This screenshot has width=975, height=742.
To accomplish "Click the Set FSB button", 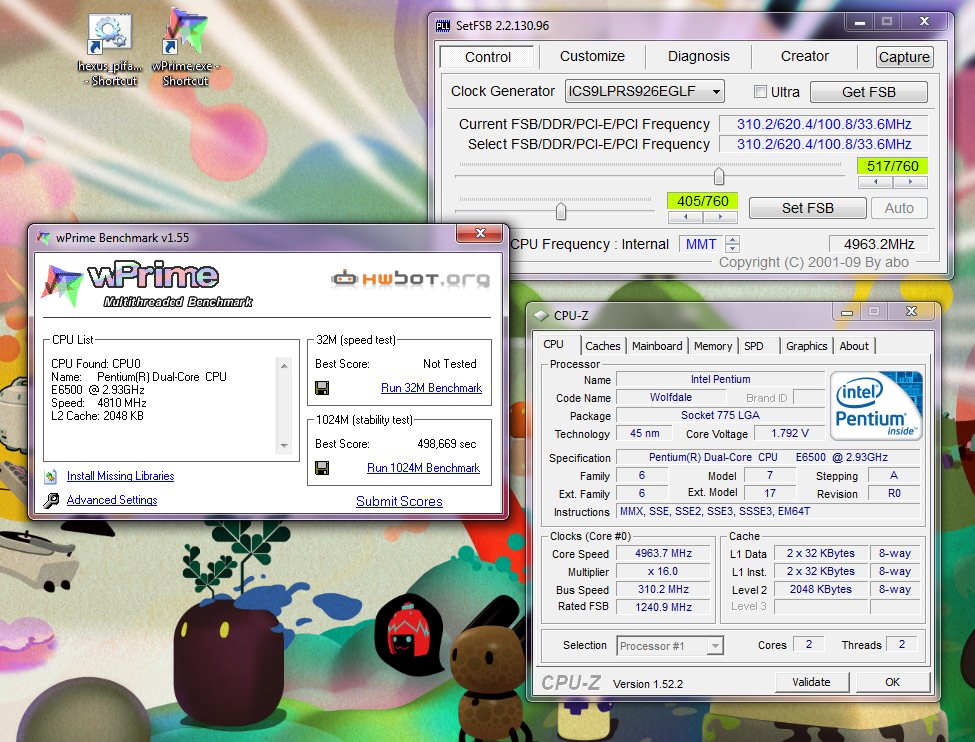I will tap(807, 208).
